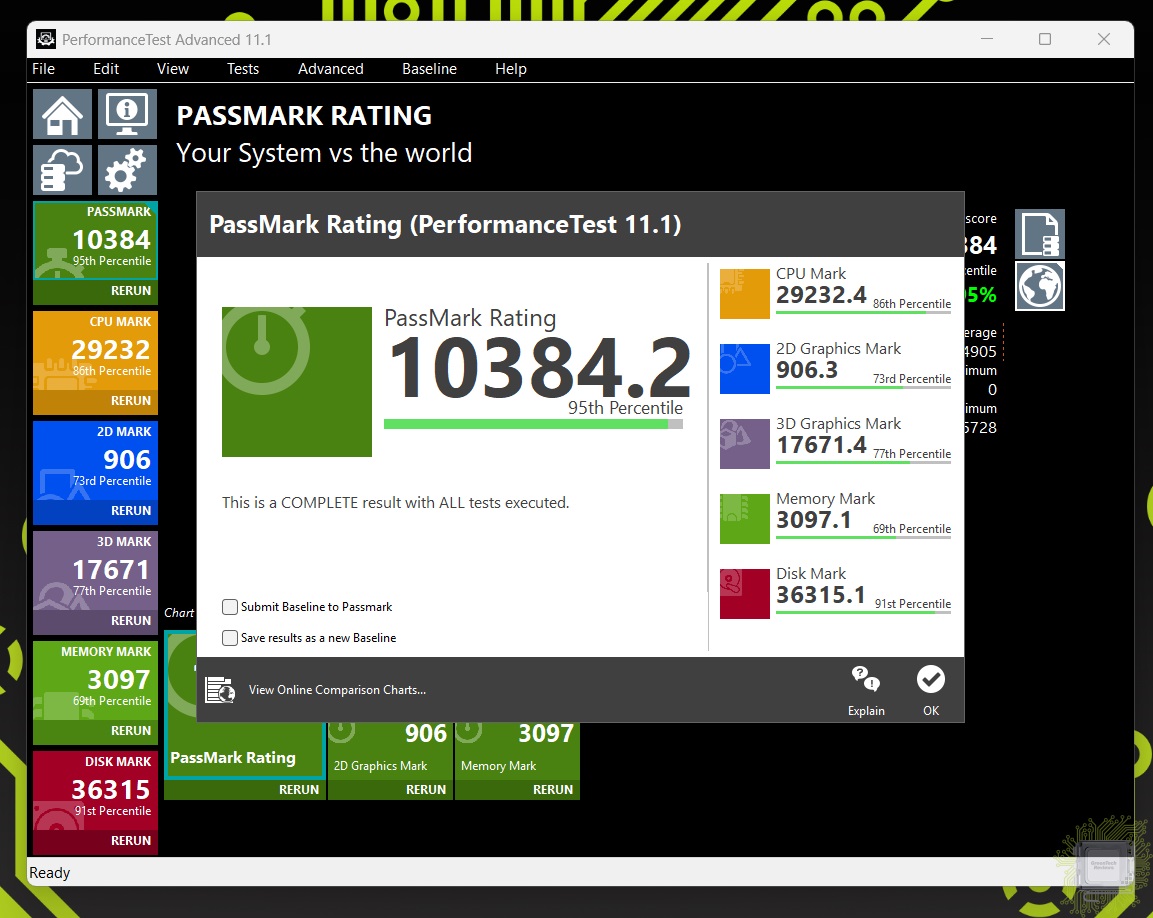Click the PerformanceTest app icon in title bar
Image resolution: width=1153 pixels, height=918 pixels.
coord(46,39)
